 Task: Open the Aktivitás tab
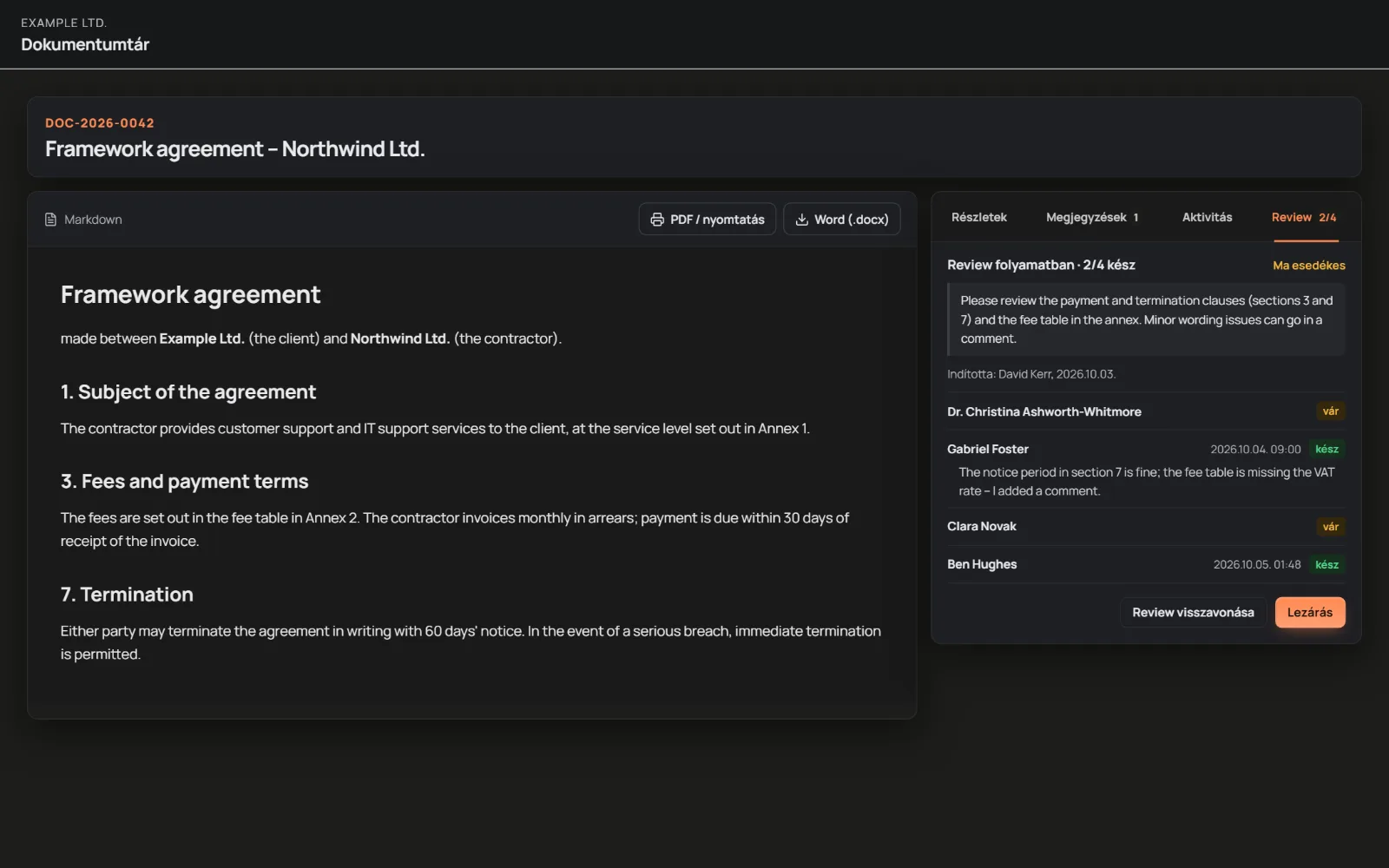1207,217
